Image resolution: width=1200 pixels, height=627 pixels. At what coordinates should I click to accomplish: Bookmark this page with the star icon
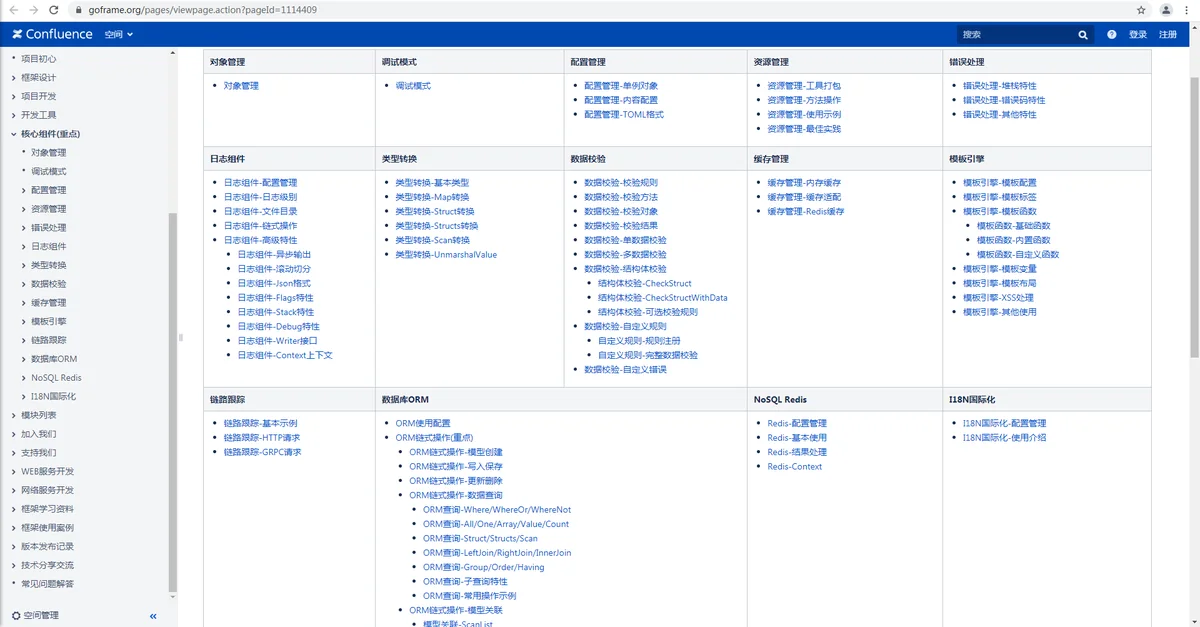[1141, 9]
